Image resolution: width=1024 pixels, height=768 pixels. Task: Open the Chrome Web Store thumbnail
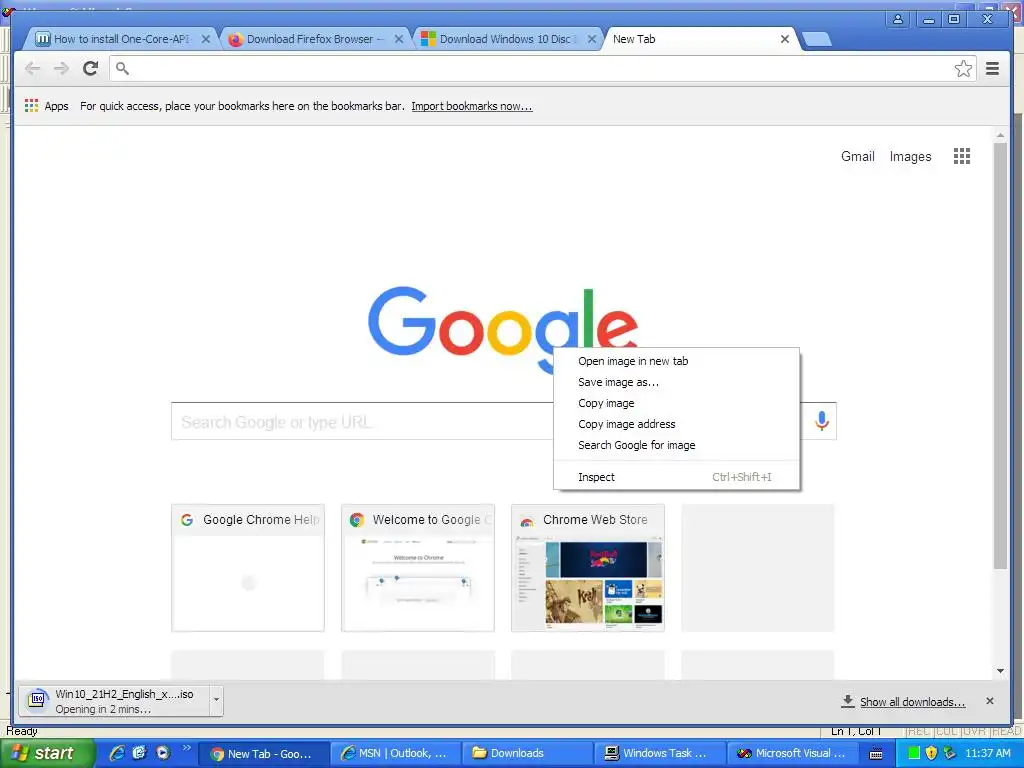(x=588, y=568)
